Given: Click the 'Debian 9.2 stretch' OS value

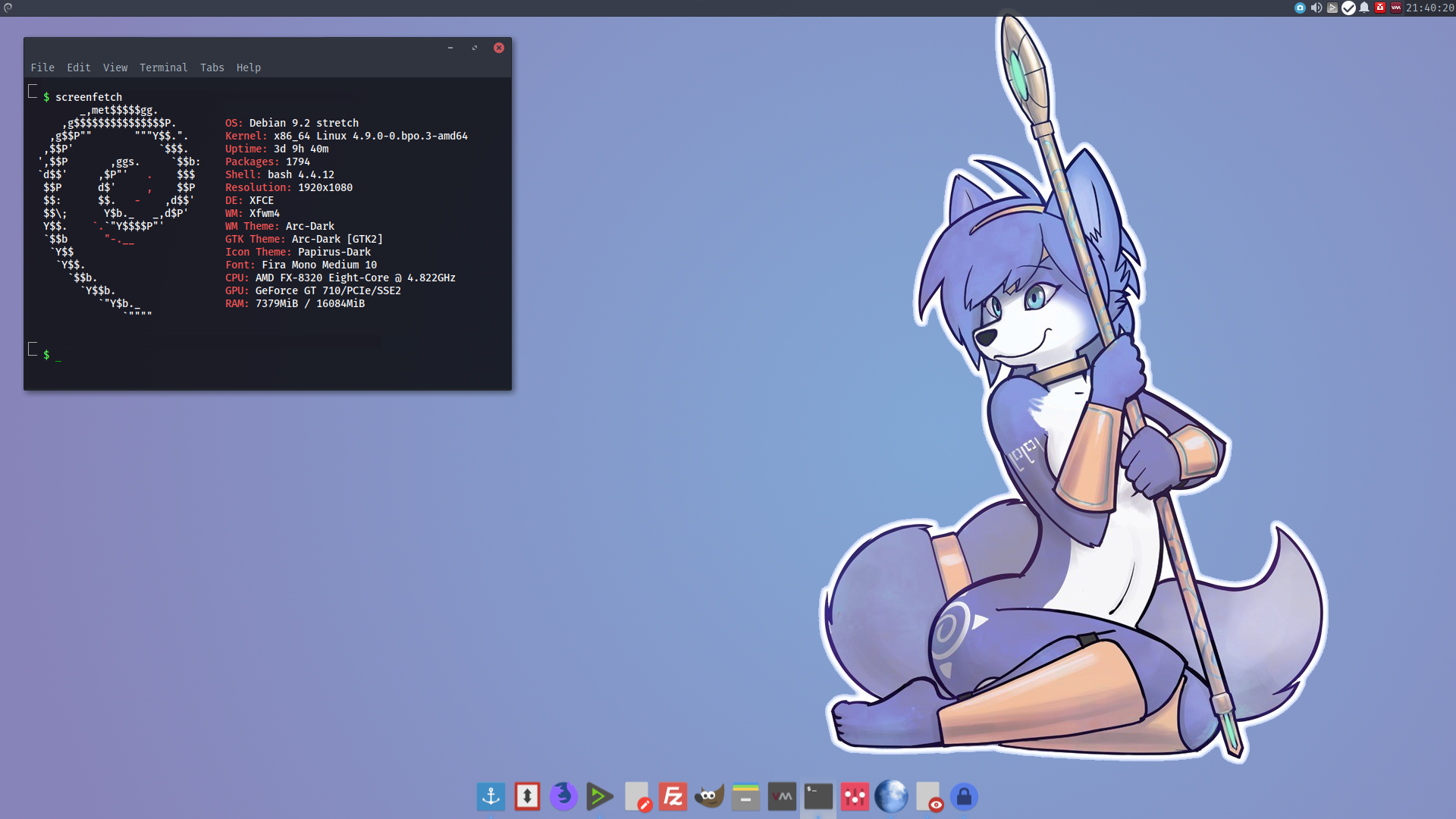Looking at the screenshot, I should click(304, 123).
